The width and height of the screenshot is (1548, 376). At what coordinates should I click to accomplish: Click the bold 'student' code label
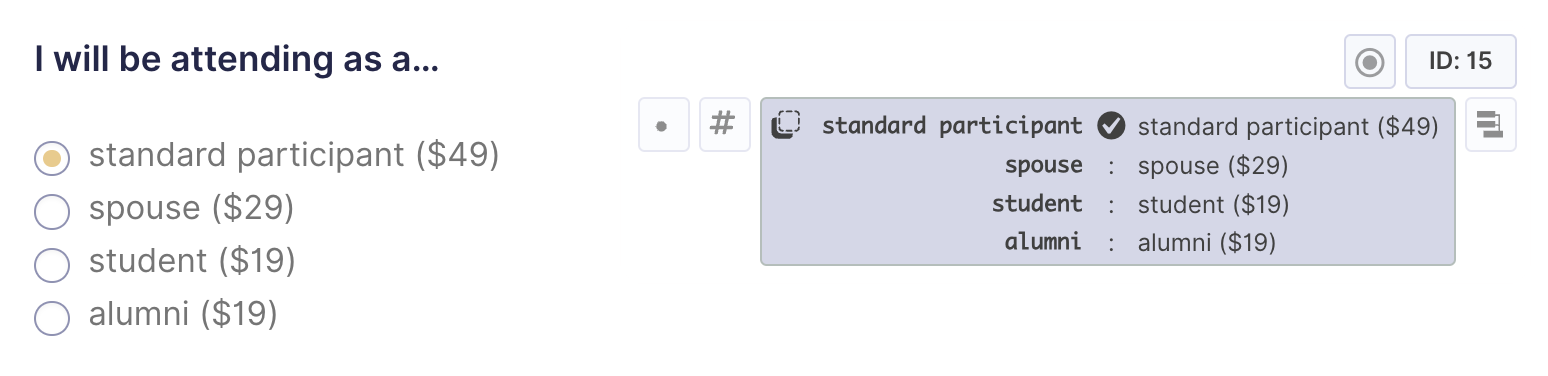pos(1037,204)
